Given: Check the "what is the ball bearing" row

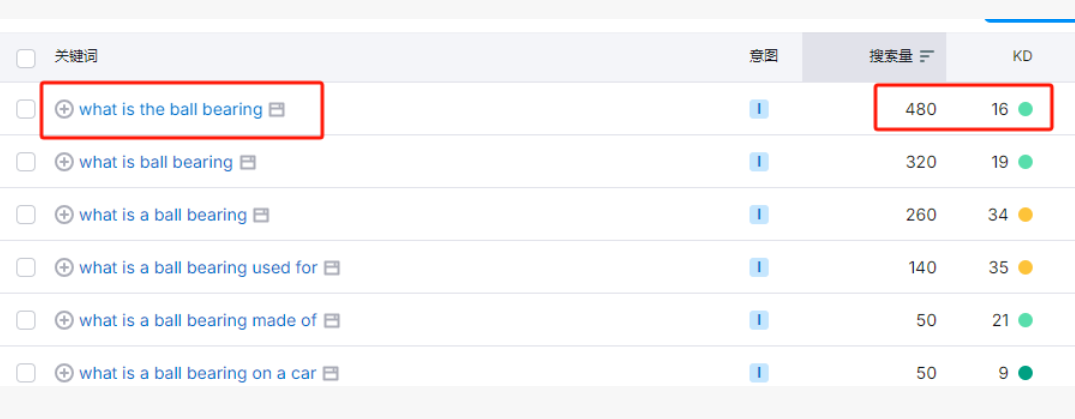Looking at the screenshot, I should point(26,110).
